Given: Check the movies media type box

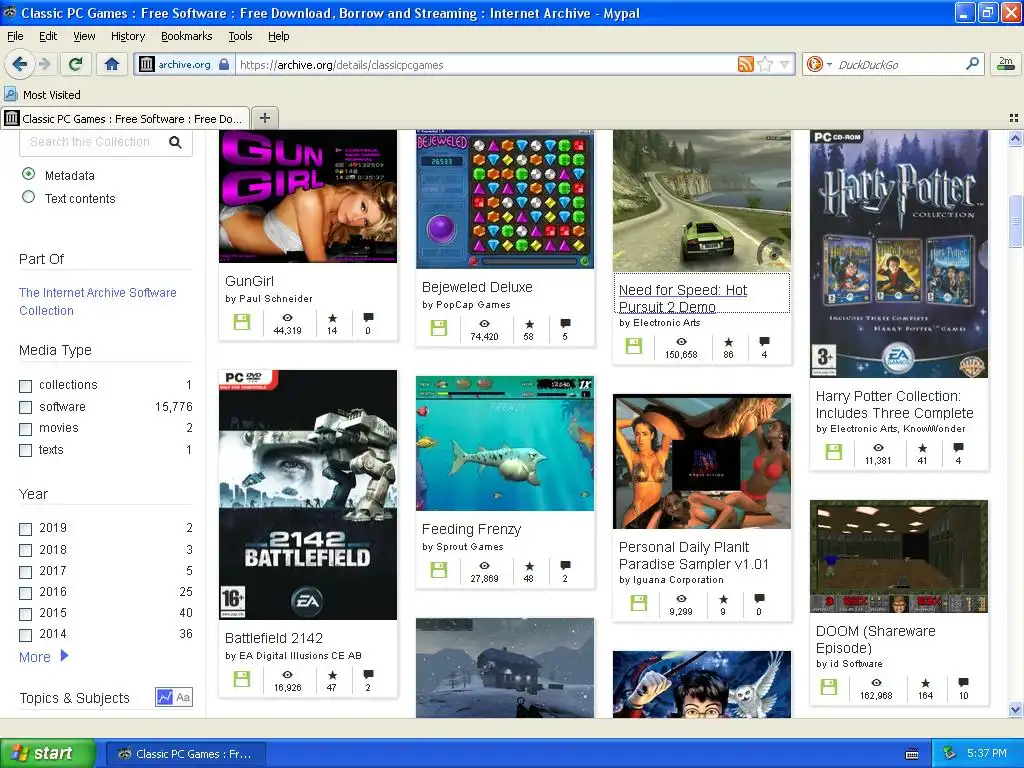Looking at the screenshot, I should coord(25,429).
